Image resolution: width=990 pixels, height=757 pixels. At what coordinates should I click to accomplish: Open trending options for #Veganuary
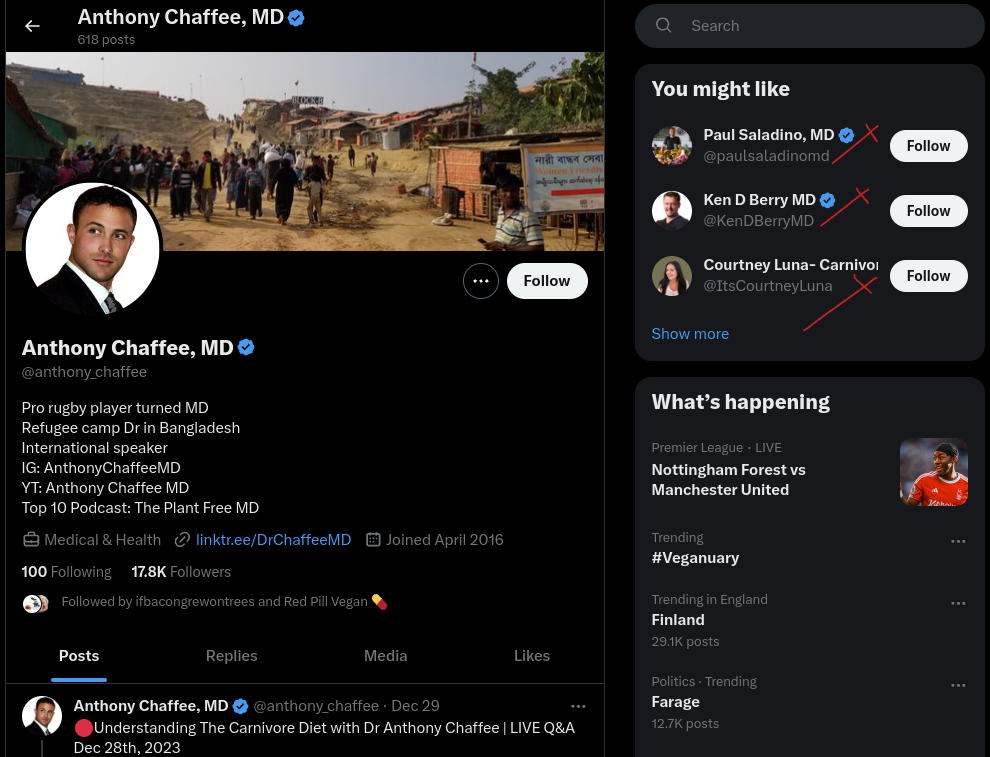[958, 541]
